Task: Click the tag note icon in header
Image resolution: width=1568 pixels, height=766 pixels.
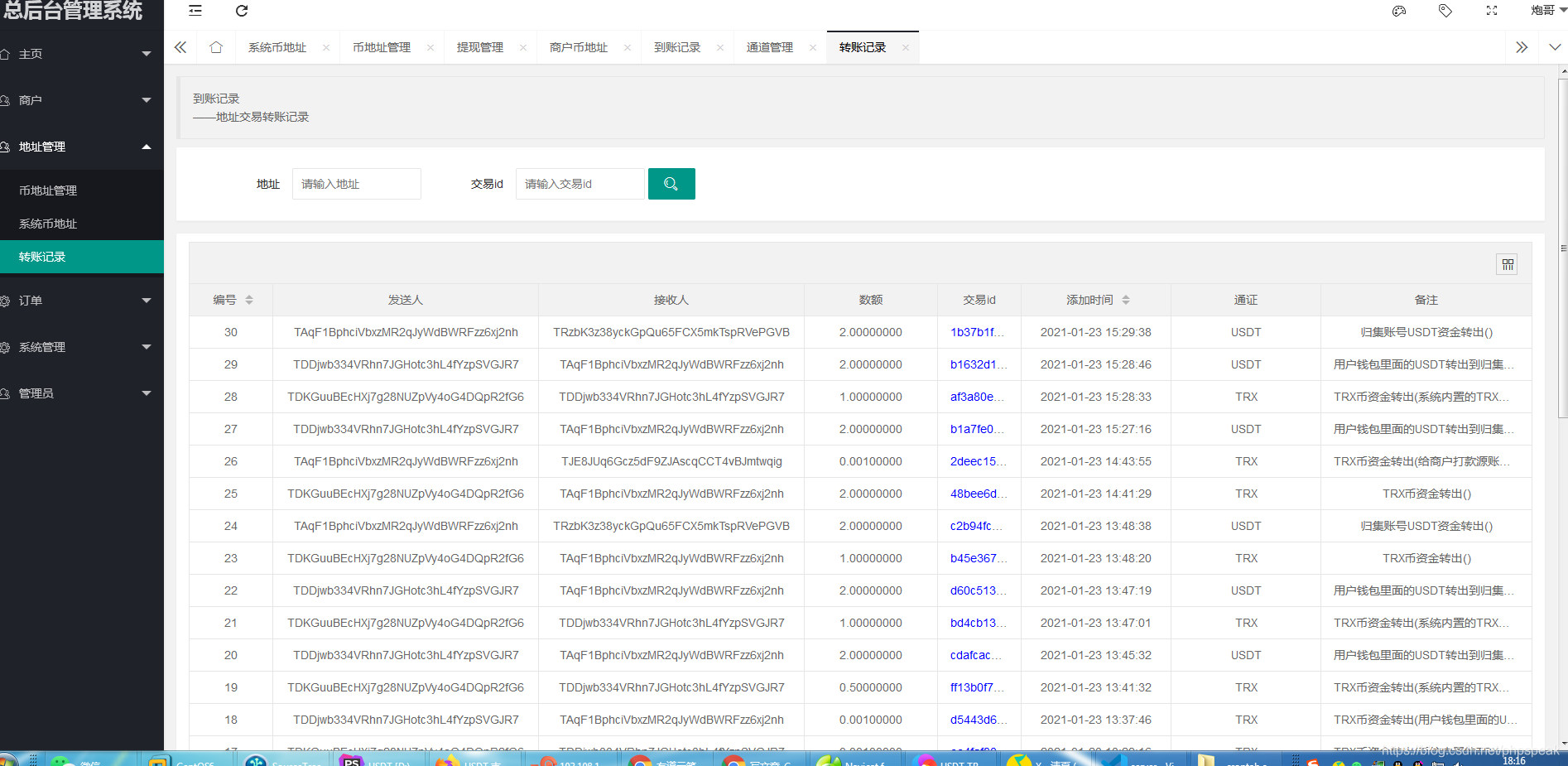Action: (x=1445, y=11)
